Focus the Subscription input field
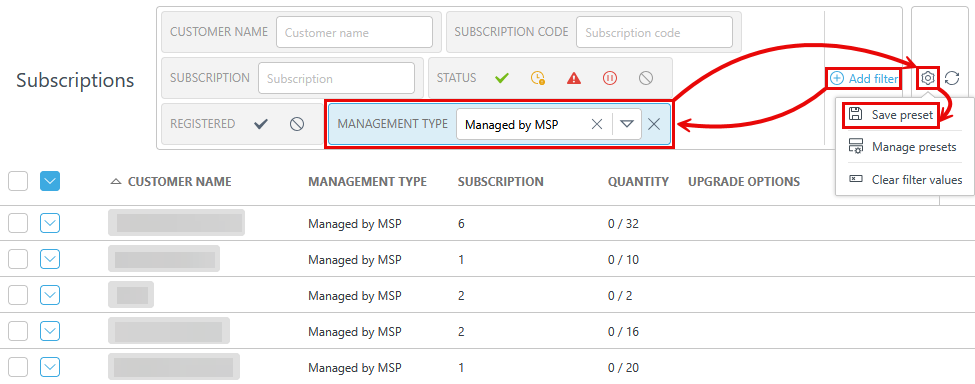975x384 pixels. pyautogui.click(x=336, y=78)
